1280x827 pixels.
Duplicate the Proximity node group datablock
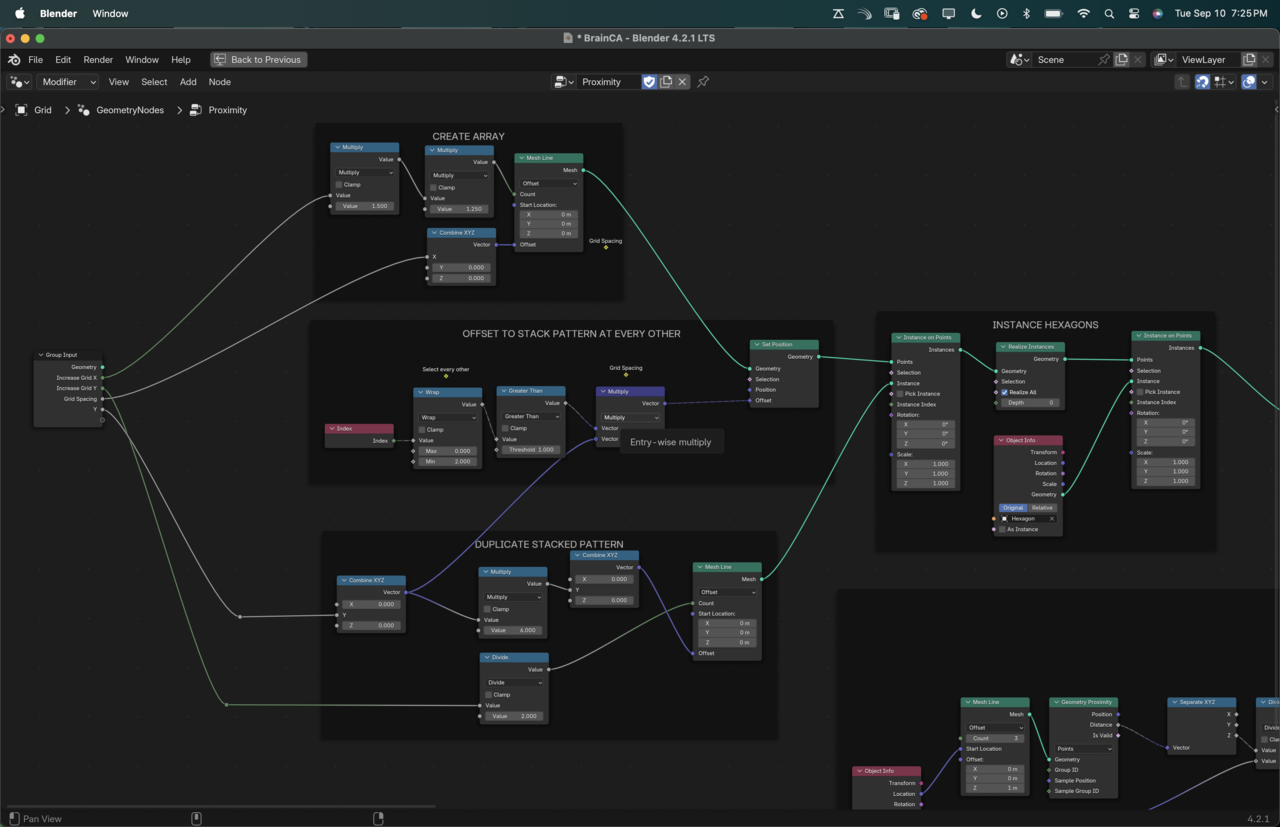666,82
